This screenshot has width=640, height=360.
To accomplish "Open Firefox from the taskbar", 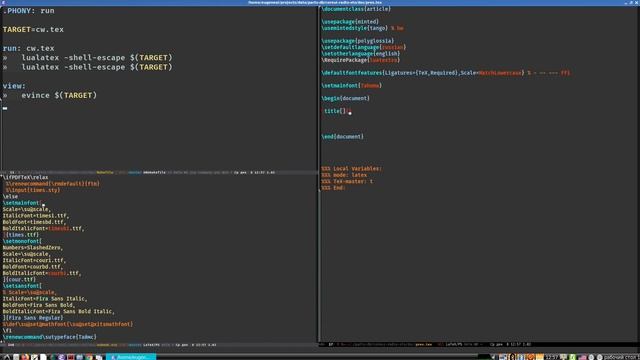I will (x=25, y=357).
